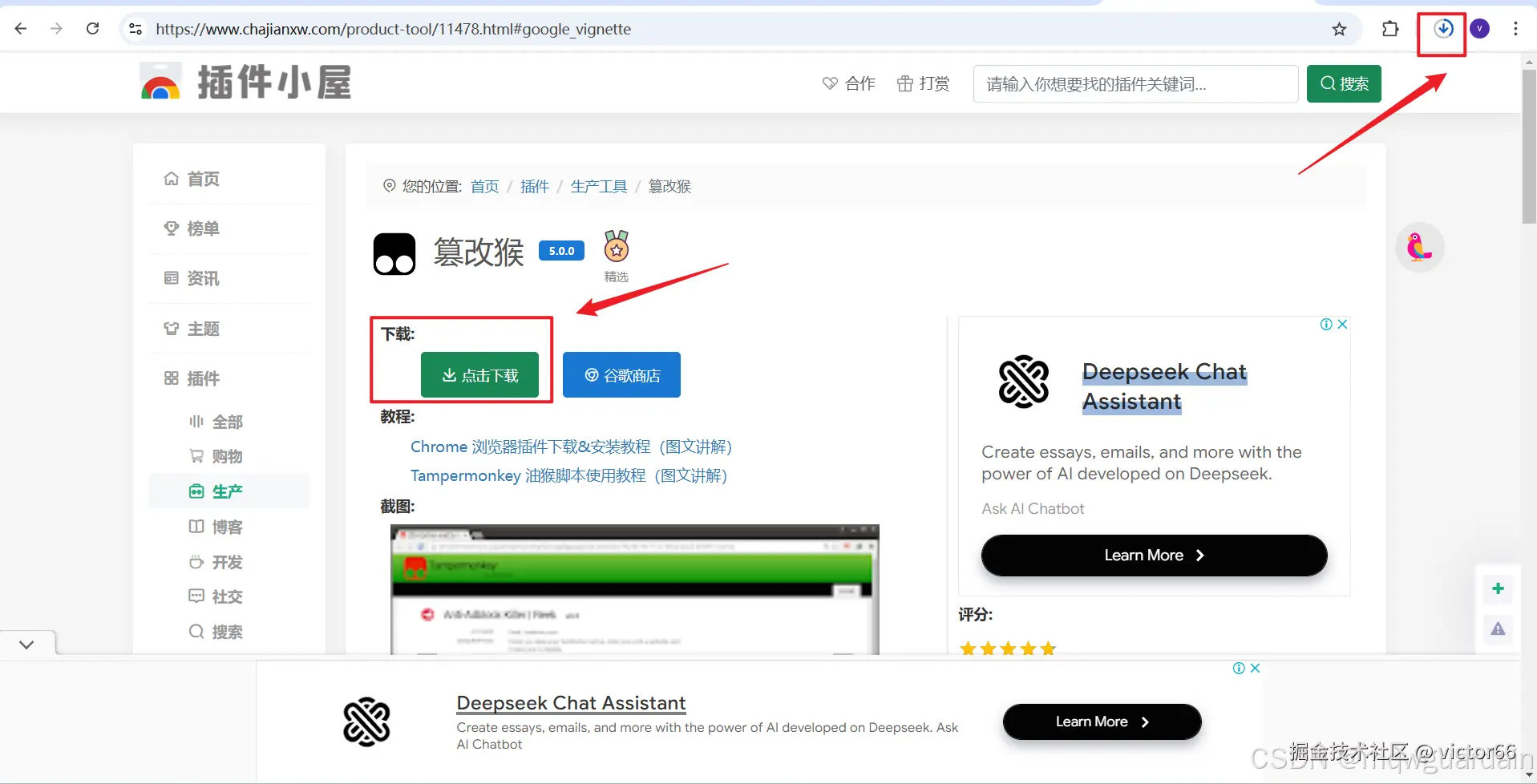
Task: Open the Tampermonkey screenshot thumbnail
Action: (x=635, y=589)
